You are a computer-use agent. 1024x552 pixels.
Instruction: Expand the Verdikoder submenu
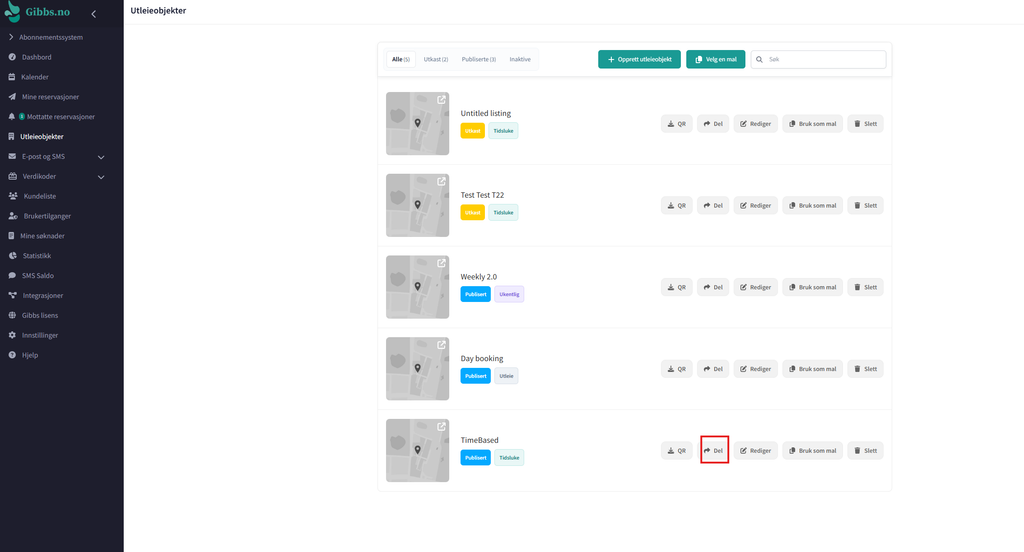point(101,177)
